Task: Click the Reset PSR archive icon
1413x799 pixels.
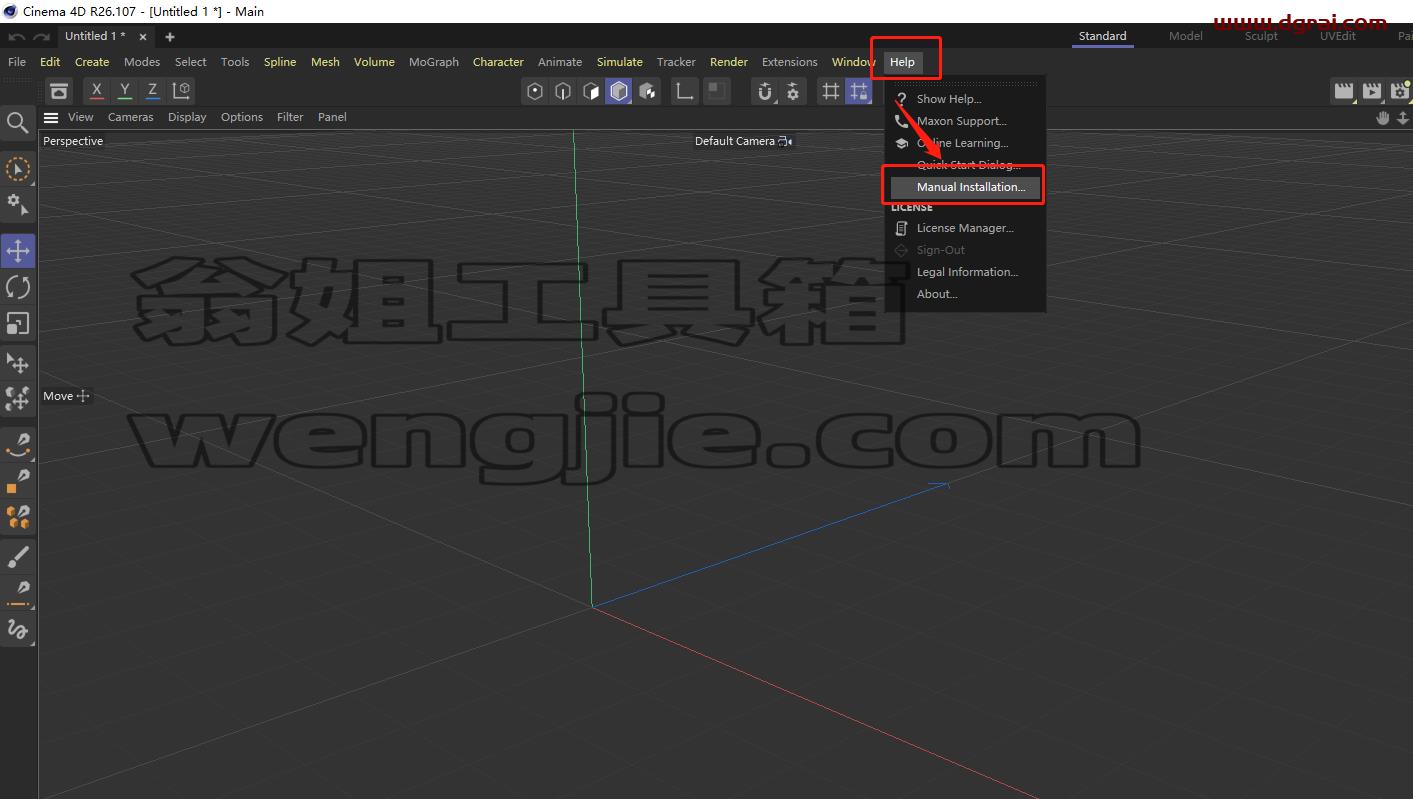Action: pos(59,91)
